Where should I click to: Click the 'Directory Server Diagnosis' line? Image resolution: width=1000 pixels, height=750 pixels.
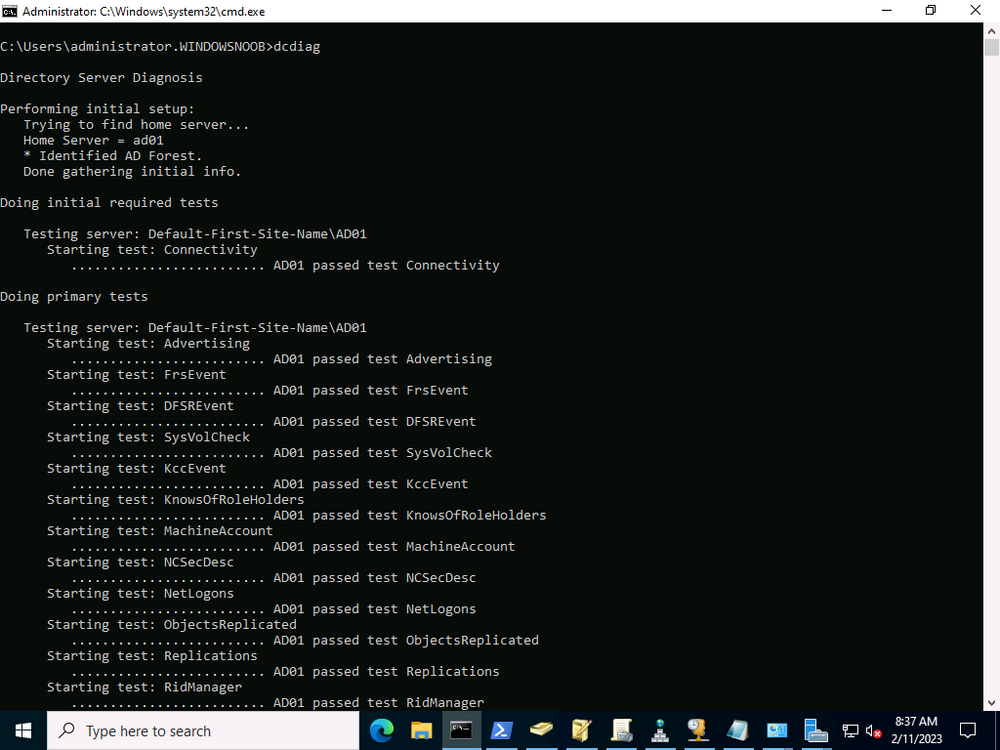[101, 78]
